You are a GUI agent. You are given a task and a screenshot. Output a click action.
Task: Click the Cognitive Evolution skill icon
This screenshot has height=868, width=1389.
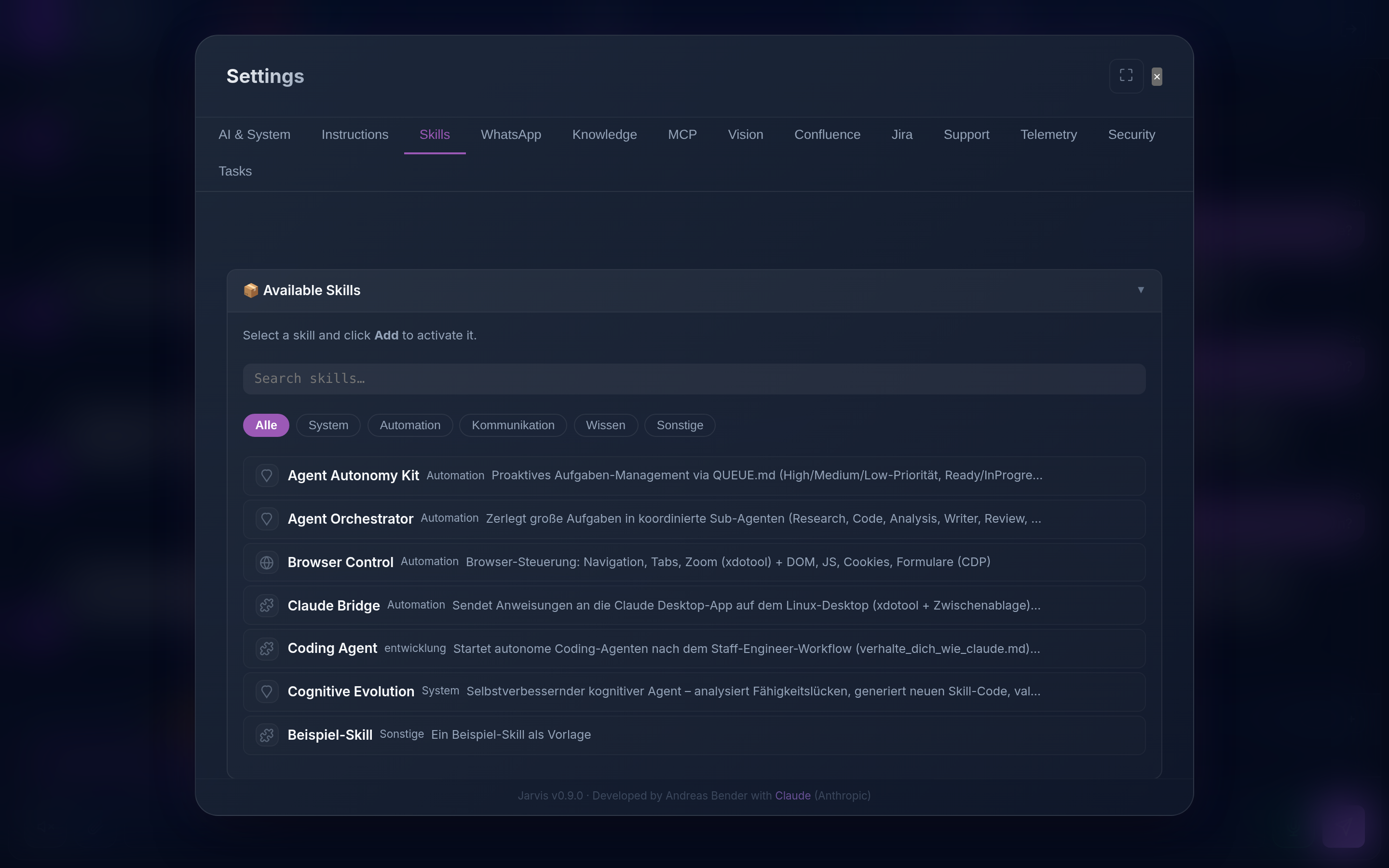pos(267,692)
